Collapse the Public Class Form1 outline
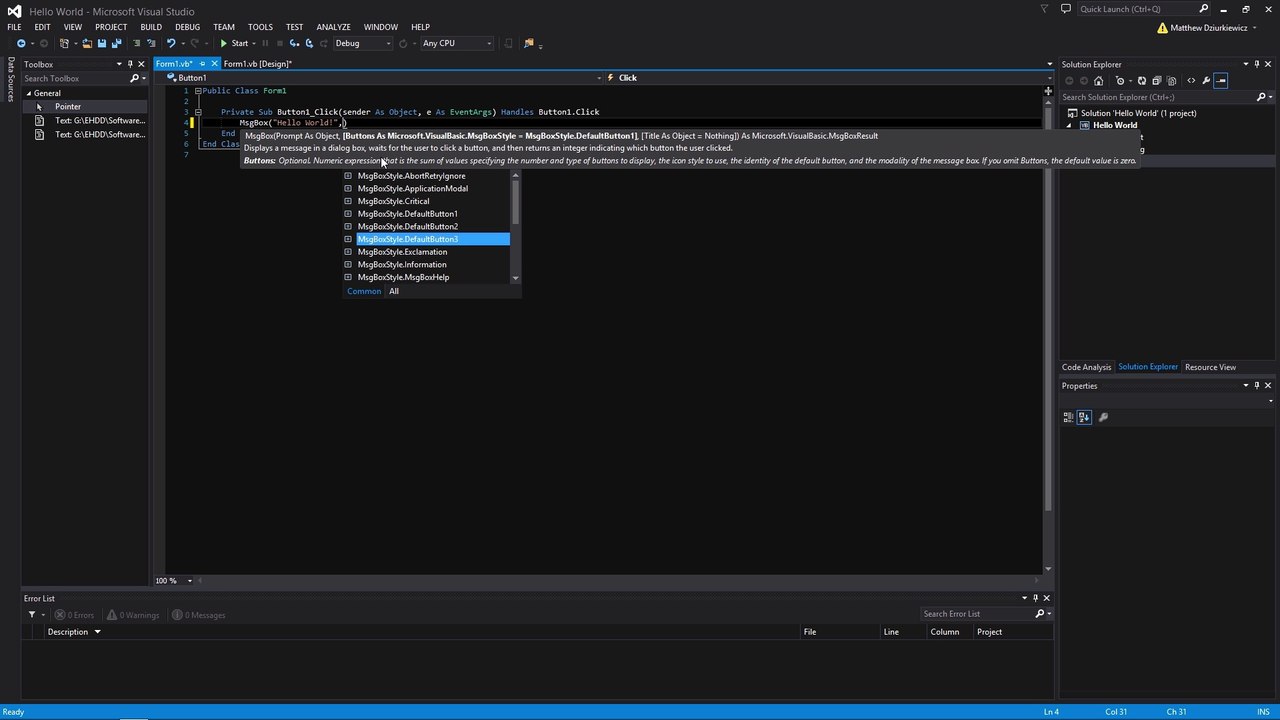 198,91
